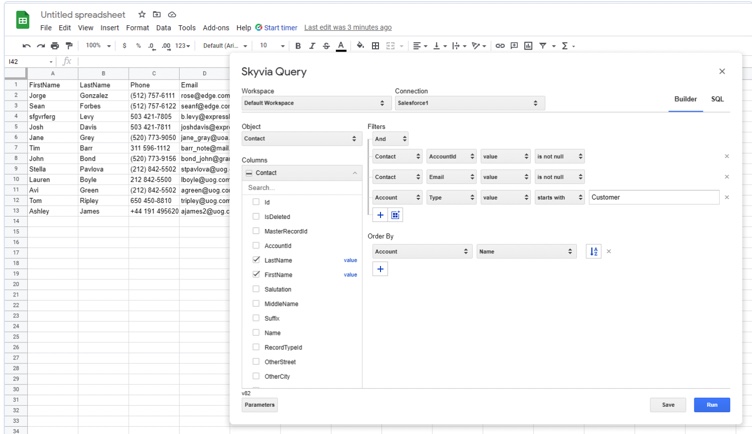The image size is (752, 434).
Task: Open the Parameters button
Action: [x=259, y=405]
